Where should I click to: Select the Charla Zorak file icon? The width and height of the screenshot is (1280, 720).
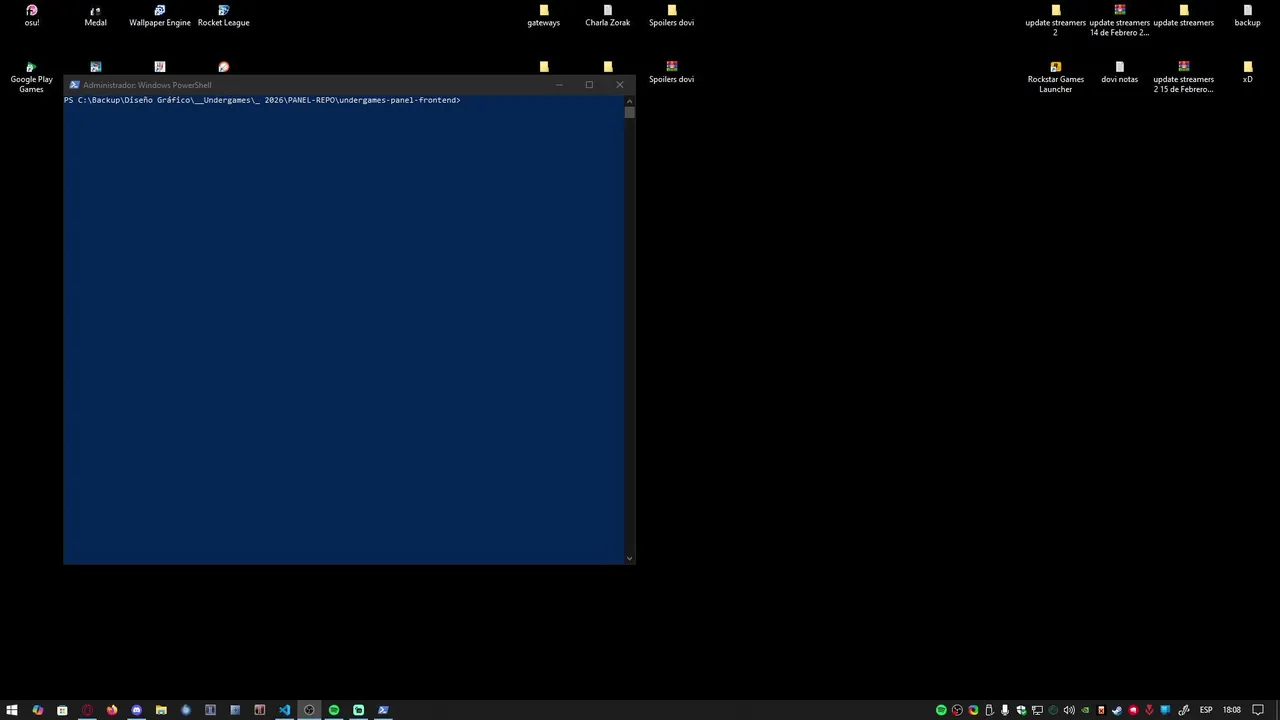[608, 16]
